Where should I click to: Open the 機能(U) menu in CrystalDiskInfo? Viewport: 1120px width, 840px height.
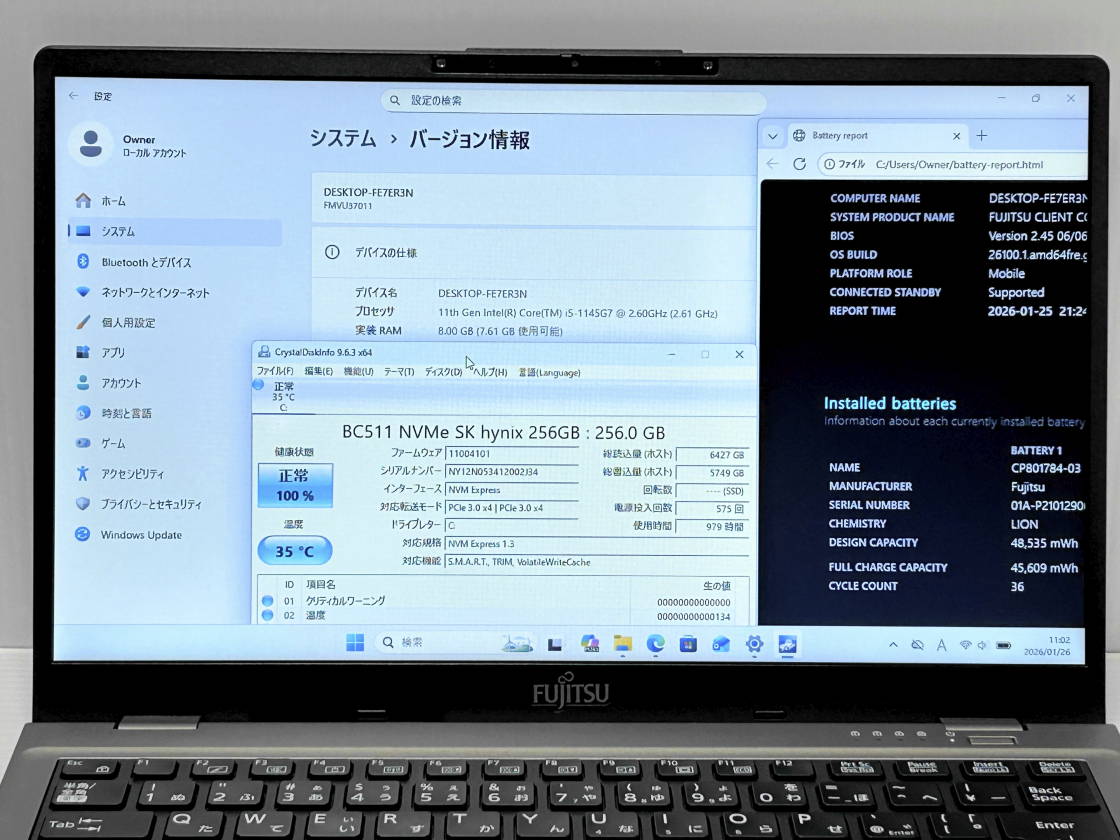point(358,372)
